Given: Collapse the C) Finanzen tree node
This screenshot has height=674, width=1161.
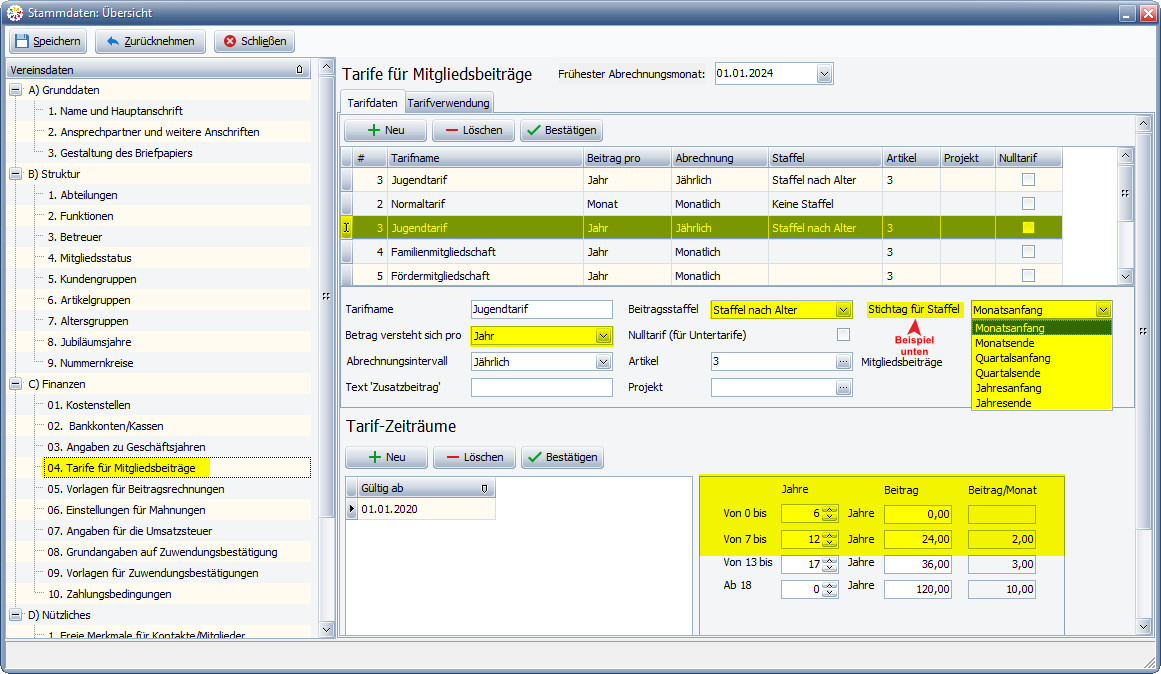Looking at the screenshot, I should pos(16,384).
